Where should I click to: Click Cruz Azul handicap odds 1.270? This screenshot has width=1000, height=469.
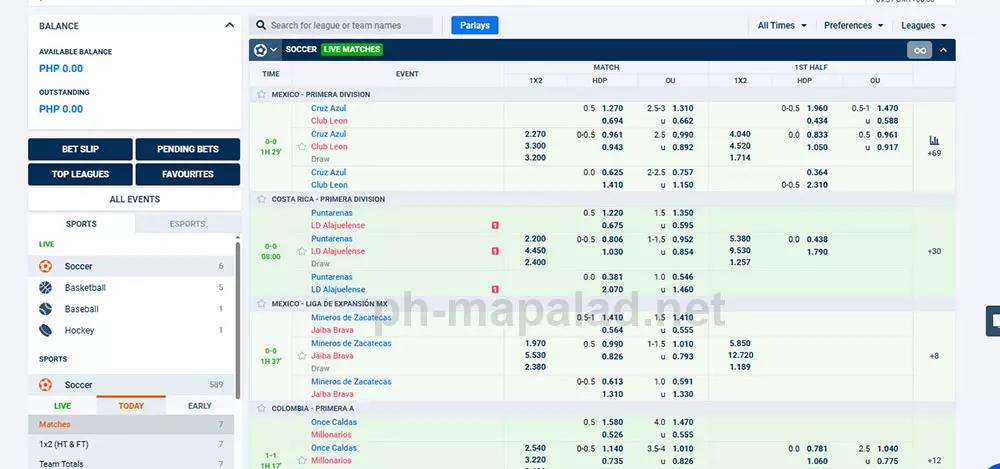pyautogui.click(x=612, y=108)
